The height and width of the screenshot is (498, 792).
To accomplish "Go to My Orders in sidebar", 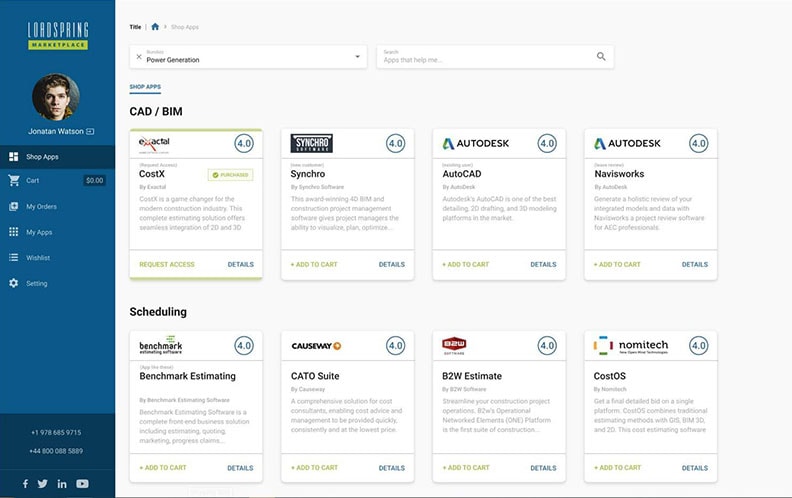I will click(x=58, y=206).
